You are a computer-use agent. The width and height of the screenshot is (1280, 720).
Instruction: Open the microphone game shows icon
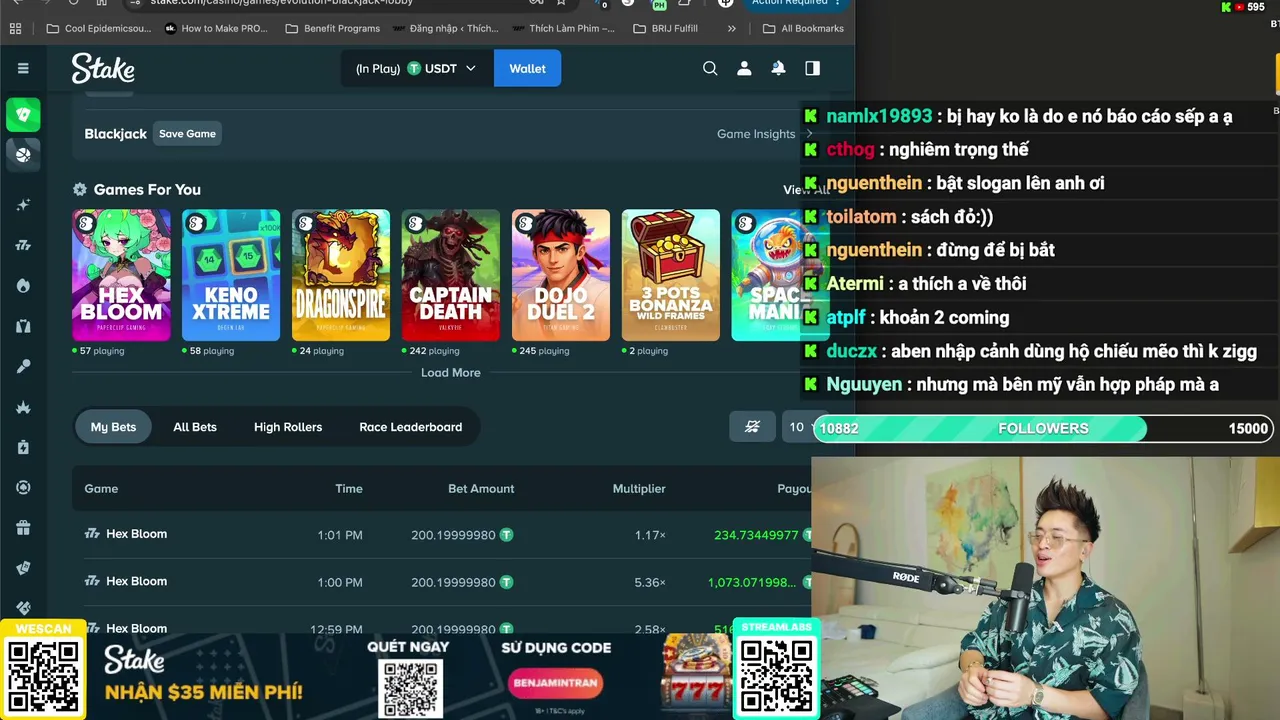(x=23, y=367)
